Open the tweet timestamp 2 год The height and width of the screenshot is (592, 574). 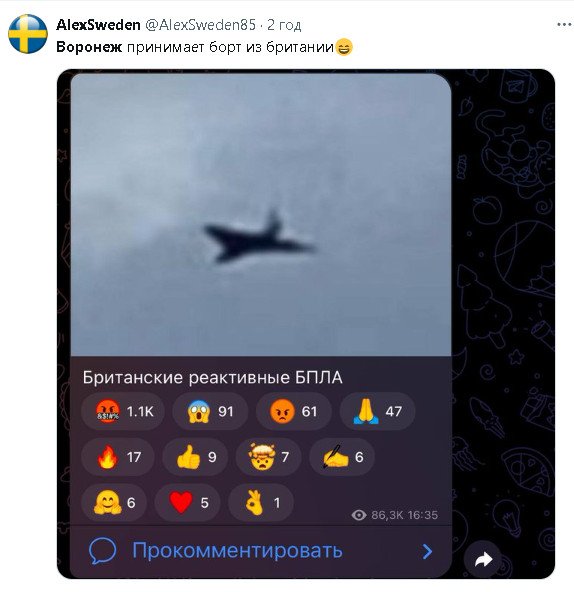point(284,25)
